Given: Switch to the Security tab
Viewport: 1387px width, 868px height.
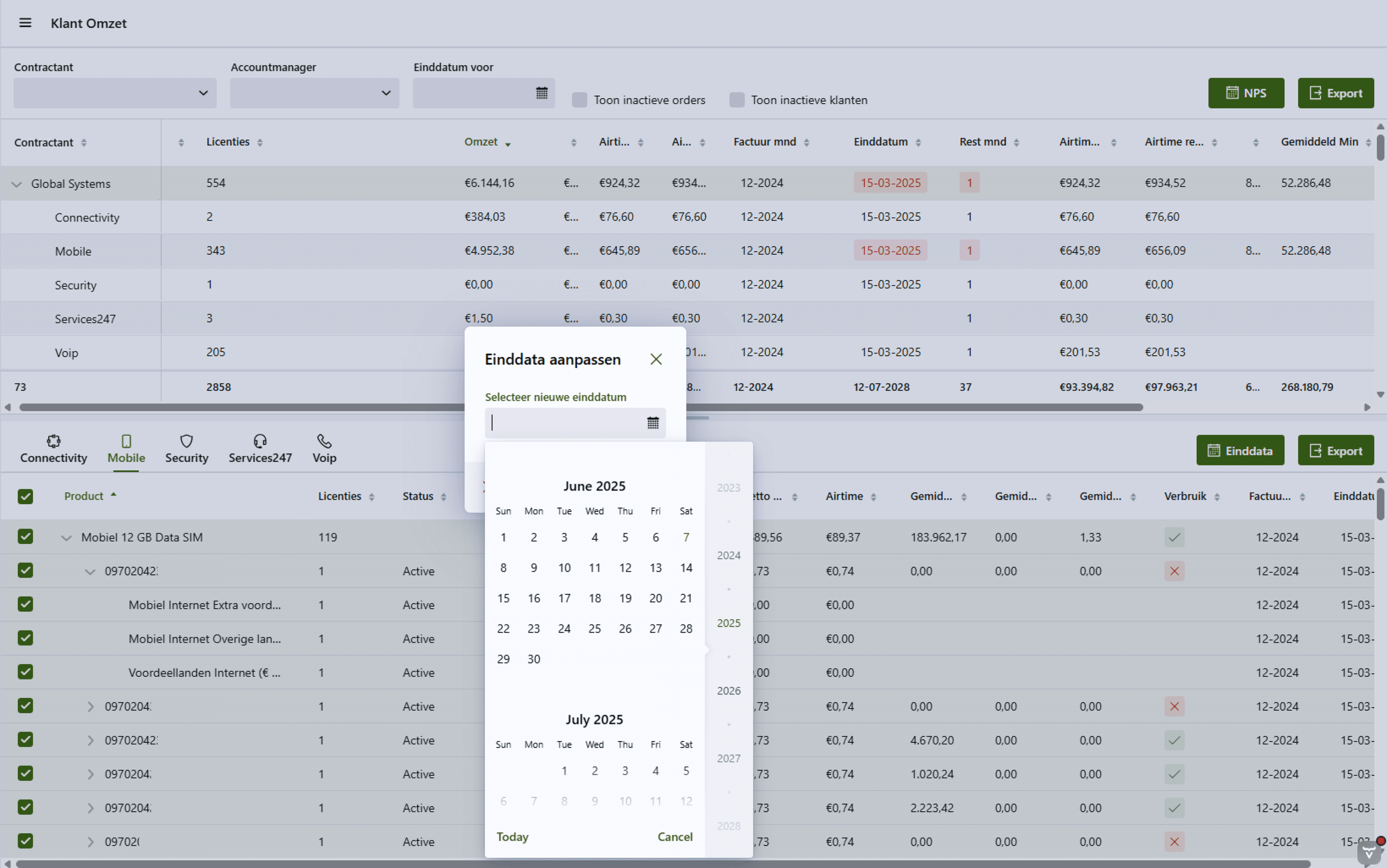Looking at the screenshot, I should tap(187, 449).
